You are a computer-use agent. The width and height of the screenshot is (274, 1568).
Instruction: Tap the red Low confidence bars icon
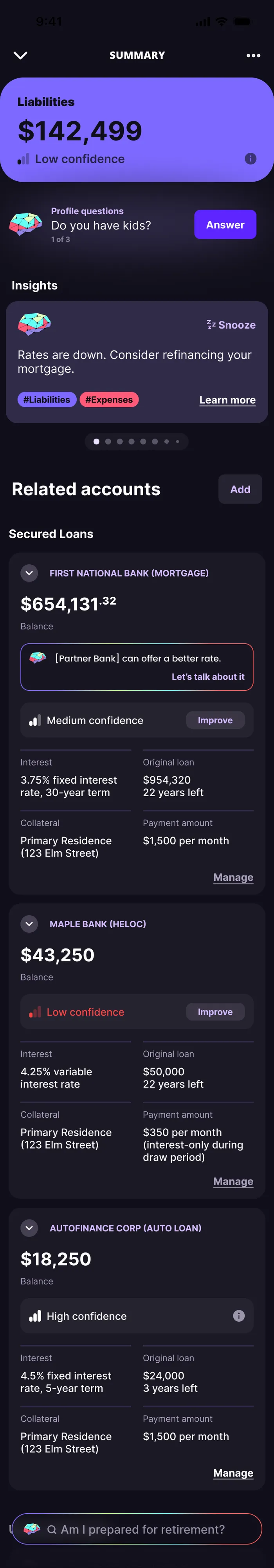pyautogui.click(x=35, y=1012)
